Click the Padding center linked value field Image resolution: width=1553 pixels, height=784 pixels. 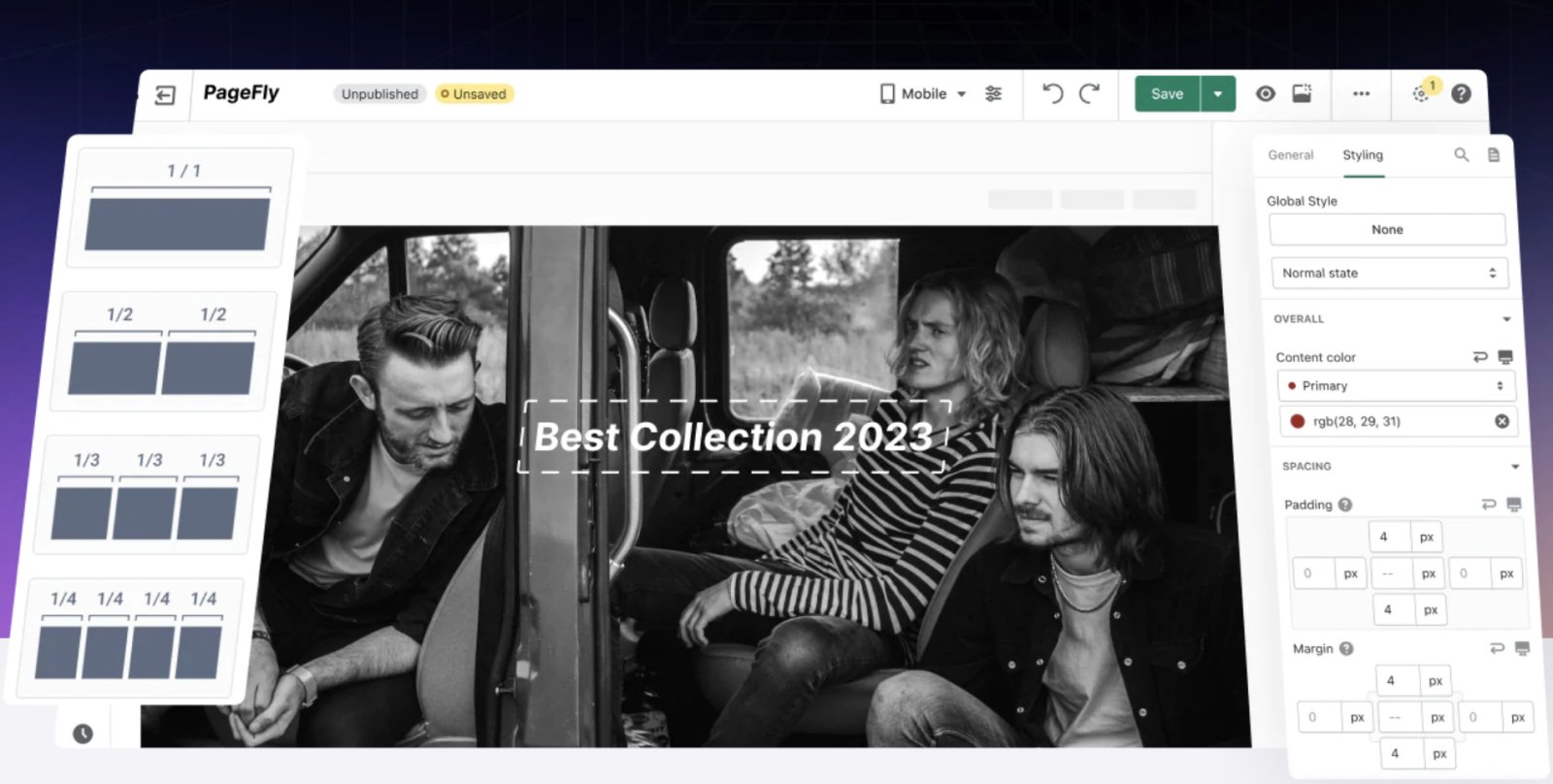(x=1390, y=573)
